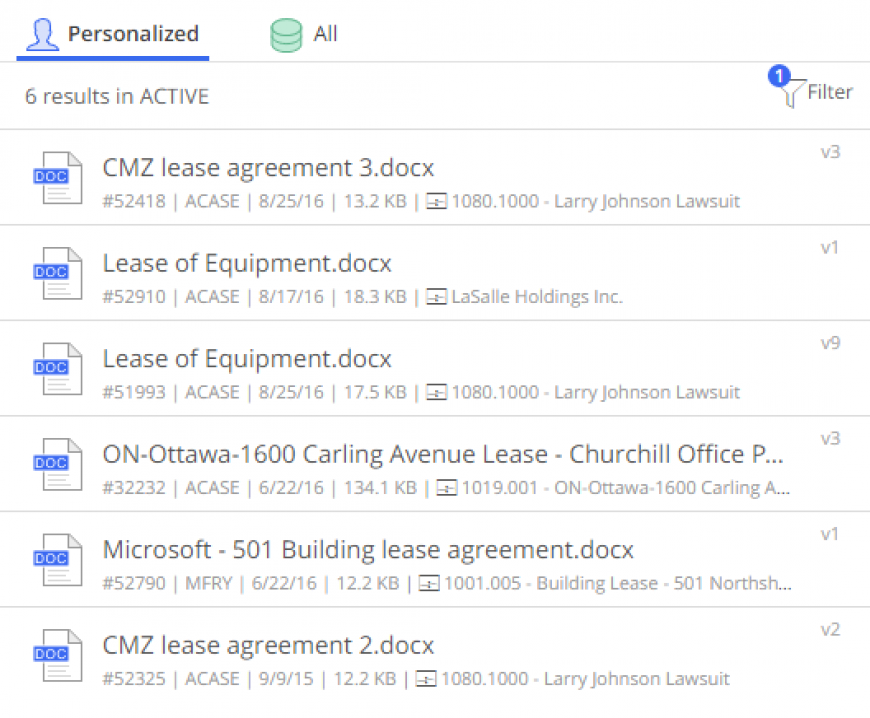Click DOC icon for Microsoft 501 Building lease

pyautogui.click(x=57, y=560)
